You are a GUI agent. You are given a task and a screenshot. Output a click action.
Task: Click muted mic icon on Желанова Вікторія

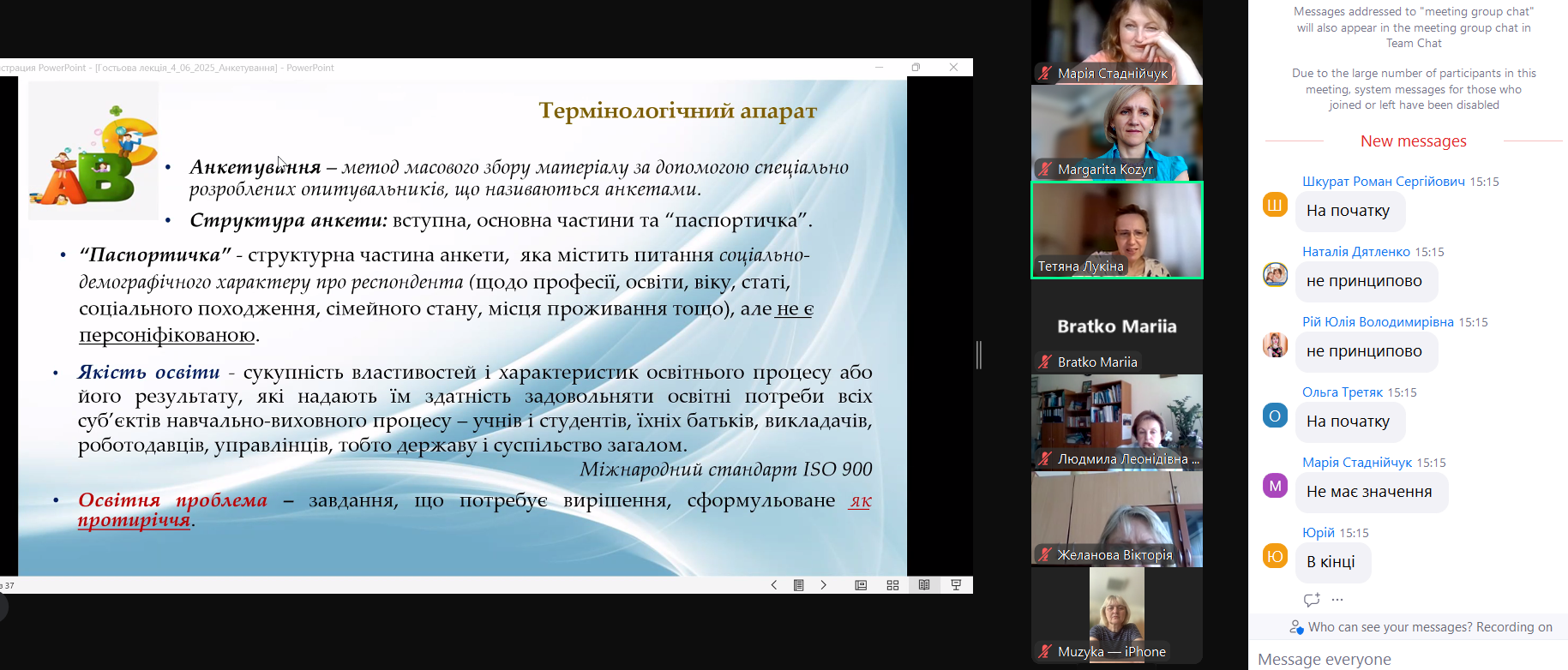(x=1044, y=555)
